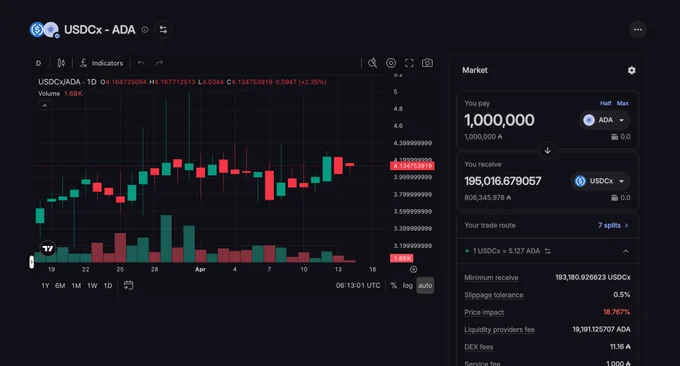Open chart settings circular icon
The width and height of the screenshot is (680, 366).
tap(391, 63)
